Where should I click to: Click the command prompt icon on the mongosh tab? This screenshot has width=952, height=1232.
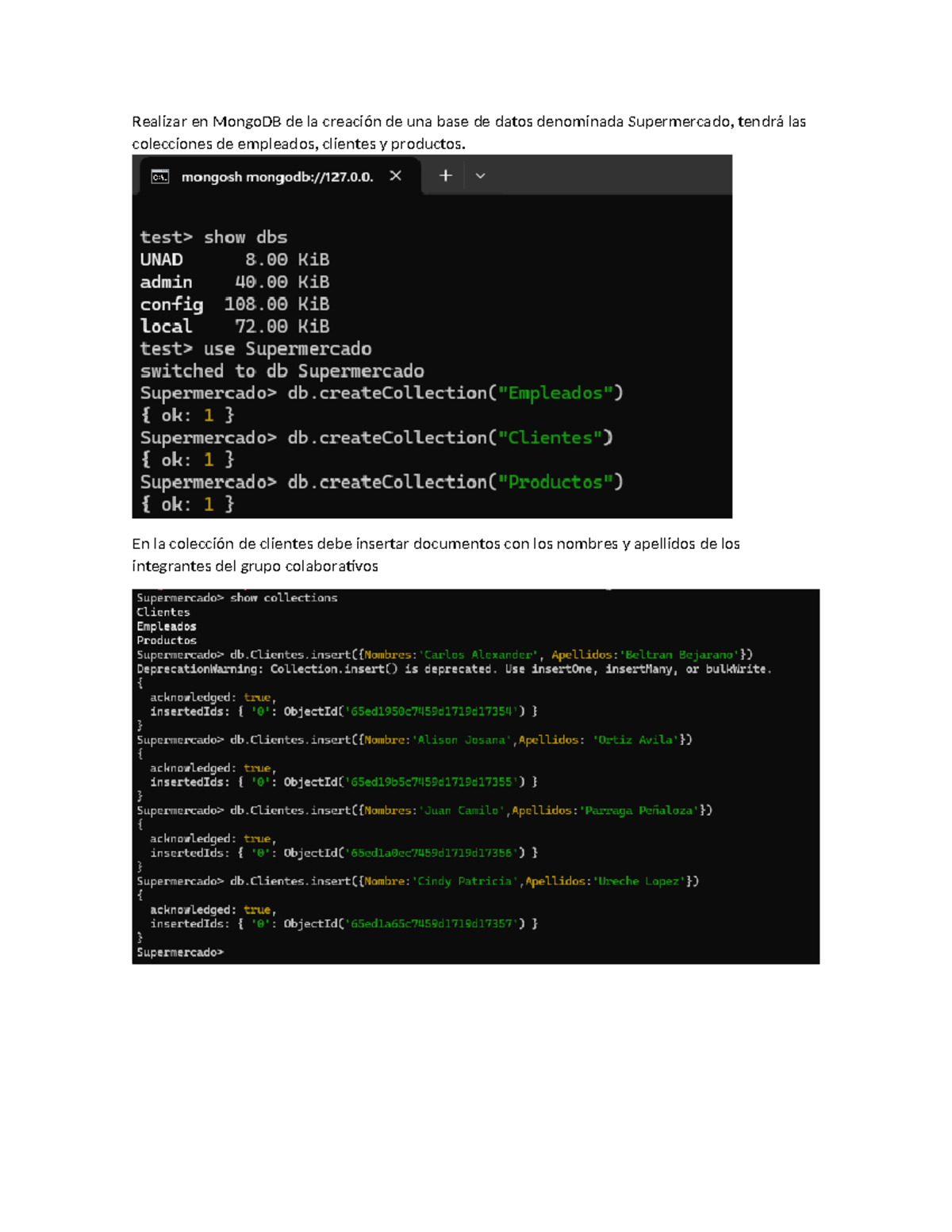(161, 176)
